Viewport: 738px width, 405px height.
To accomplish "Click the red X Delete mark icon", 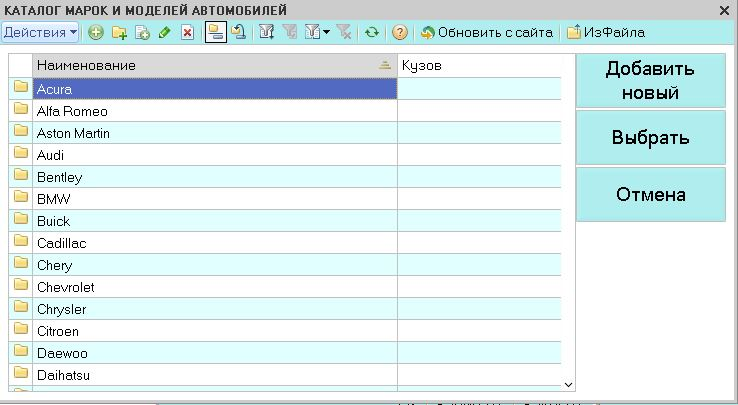I will point(188,32).
